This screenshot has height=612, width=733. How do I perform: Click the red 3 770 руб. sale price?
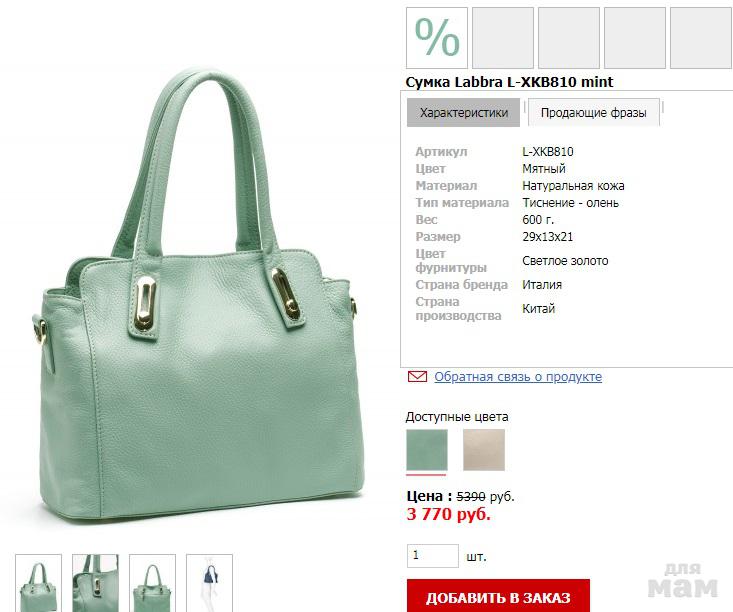click(x=449, y=514)
